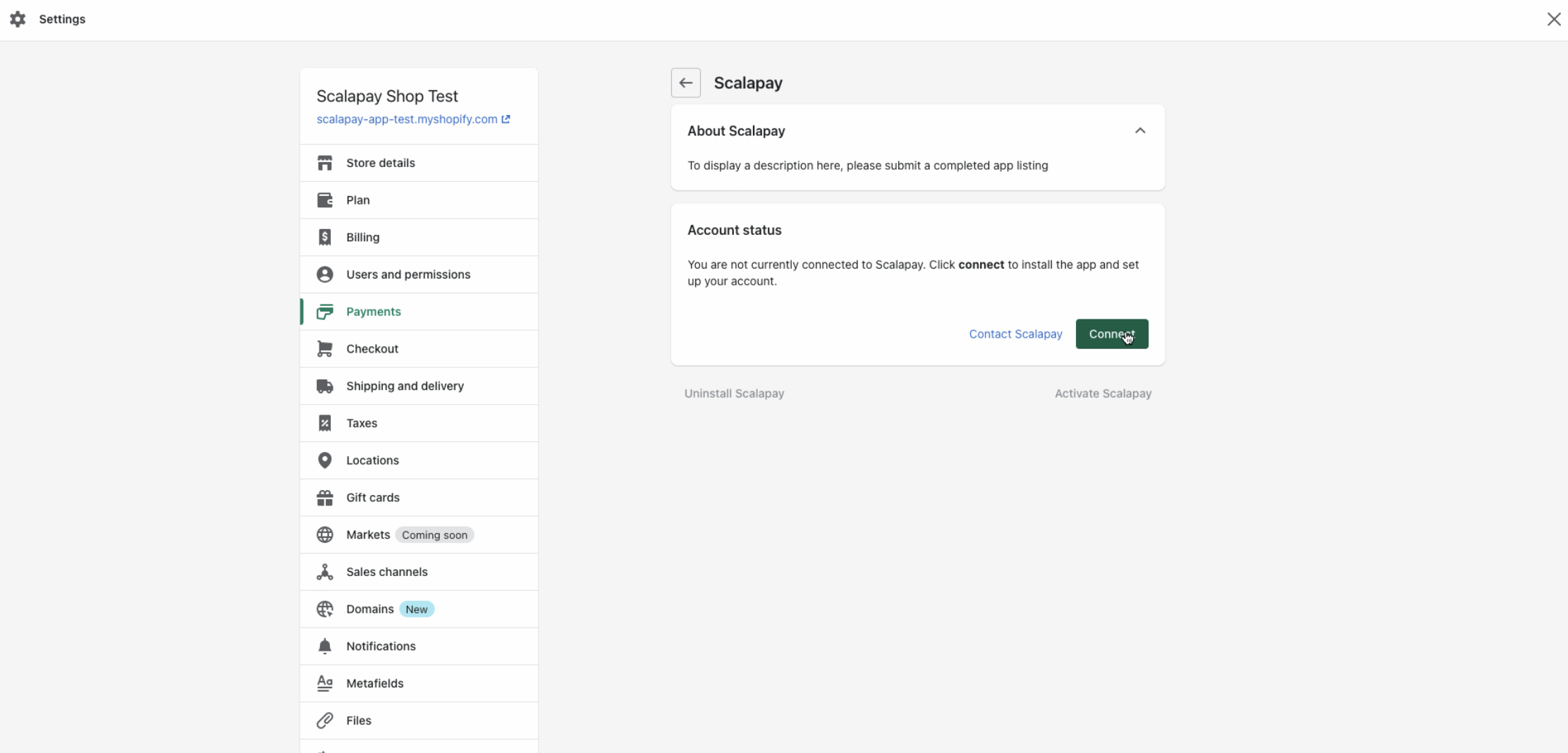Go to Markets settings

coord(368,535)
